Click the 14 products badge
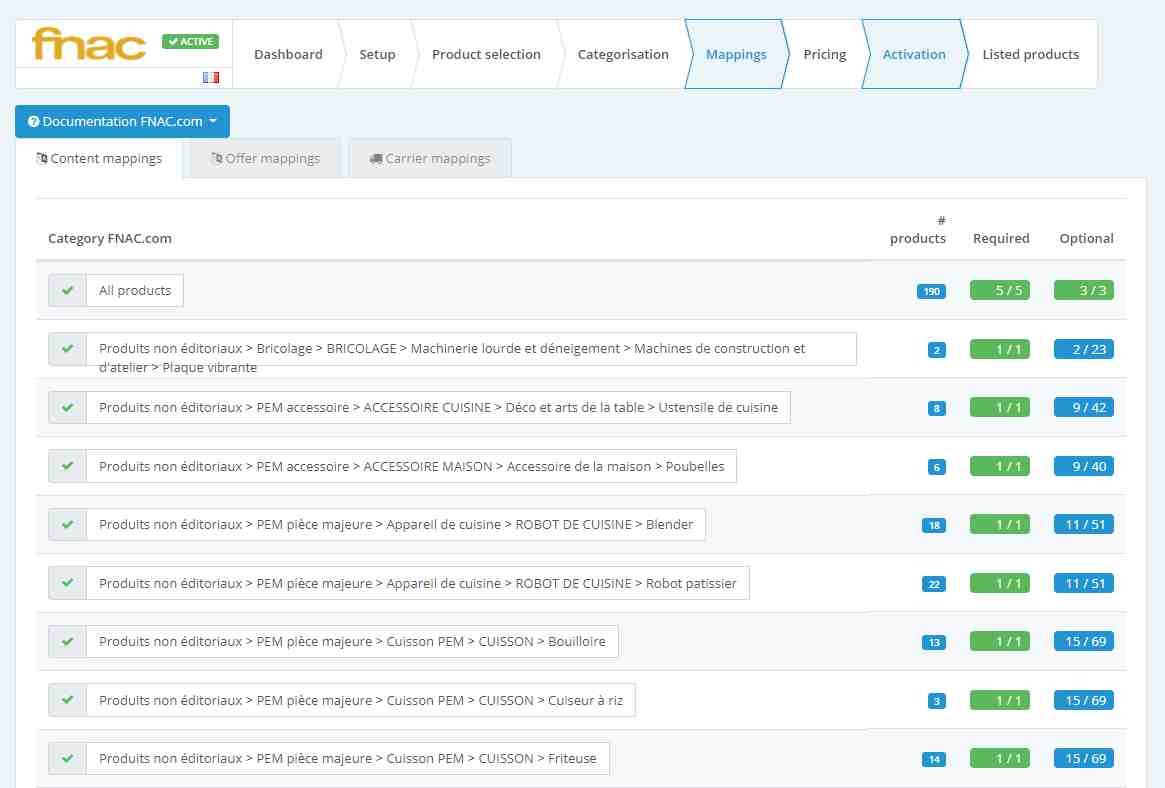Image resolution: width=1165 pixels, height=788 pixels. point(934,759)
